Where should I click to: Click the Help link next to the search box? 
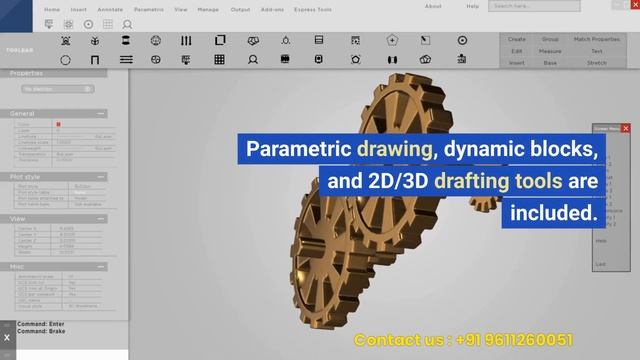pos(473,6)
